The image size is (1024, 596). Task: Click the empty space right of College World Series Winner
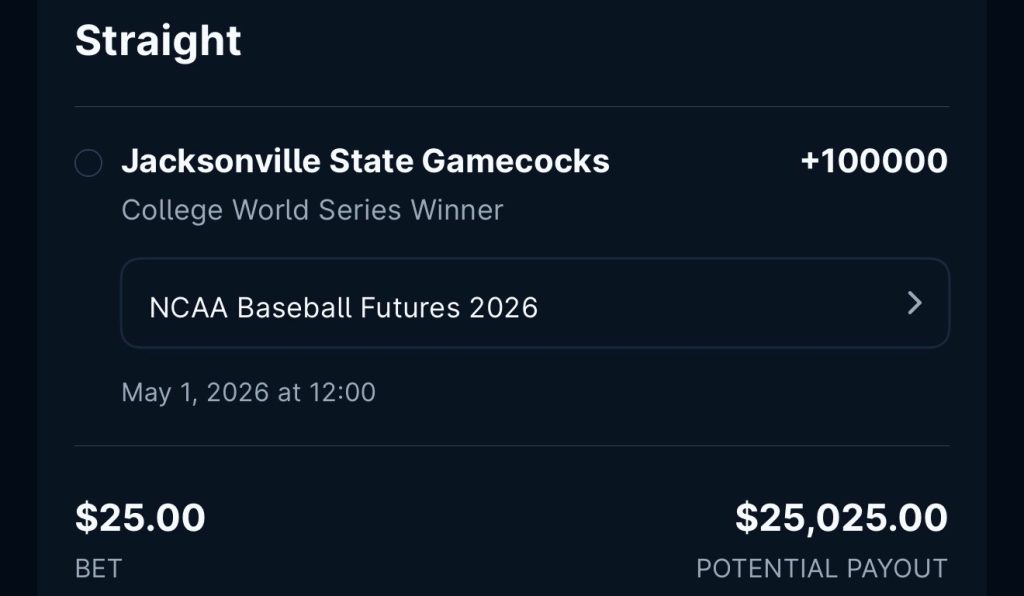point(720,210)
